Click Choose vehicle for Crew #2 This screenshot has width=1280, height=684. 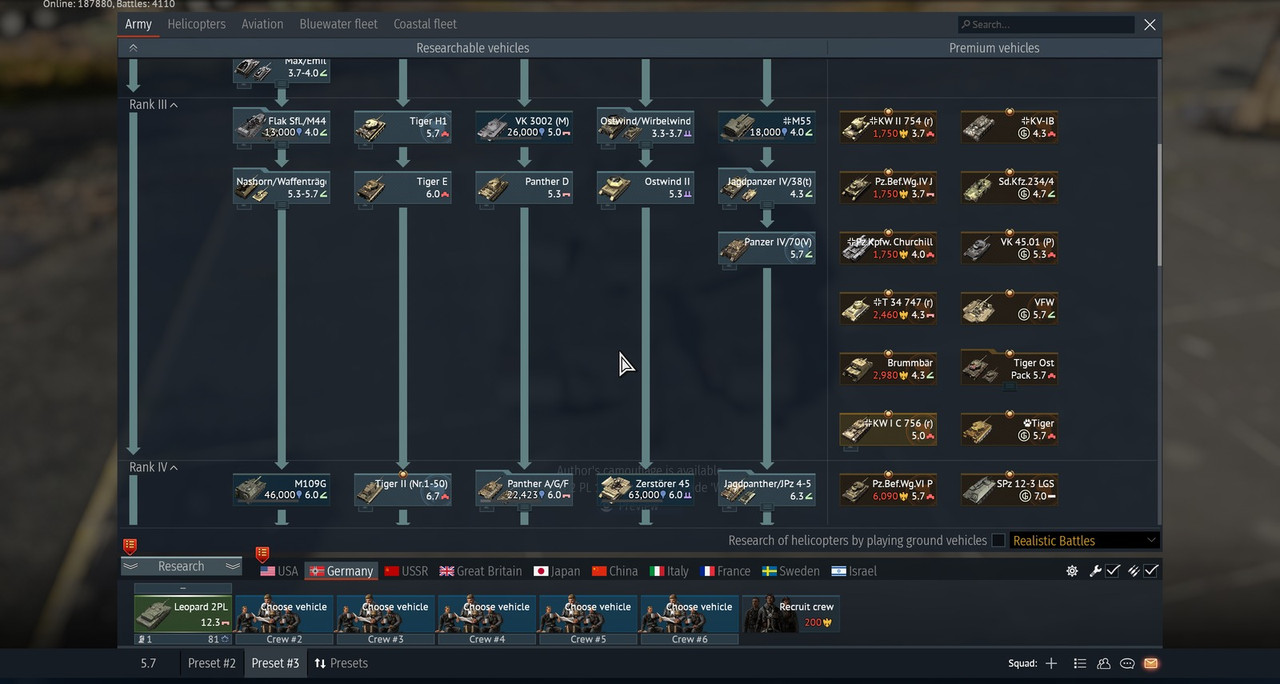point(284,614)
